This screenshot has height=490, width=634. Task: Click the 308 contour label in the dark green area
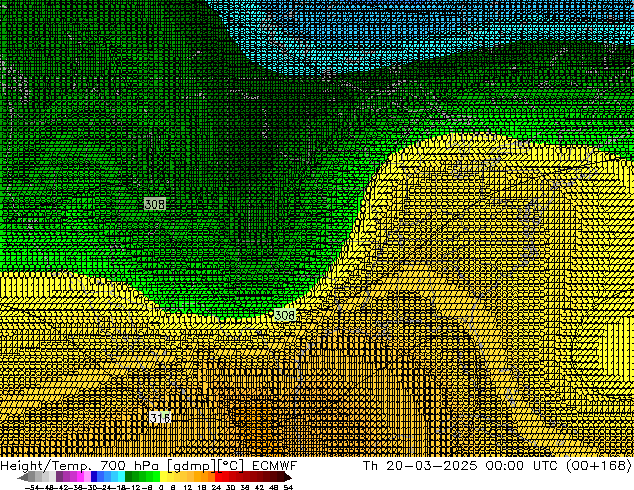(x=155, y=204)
